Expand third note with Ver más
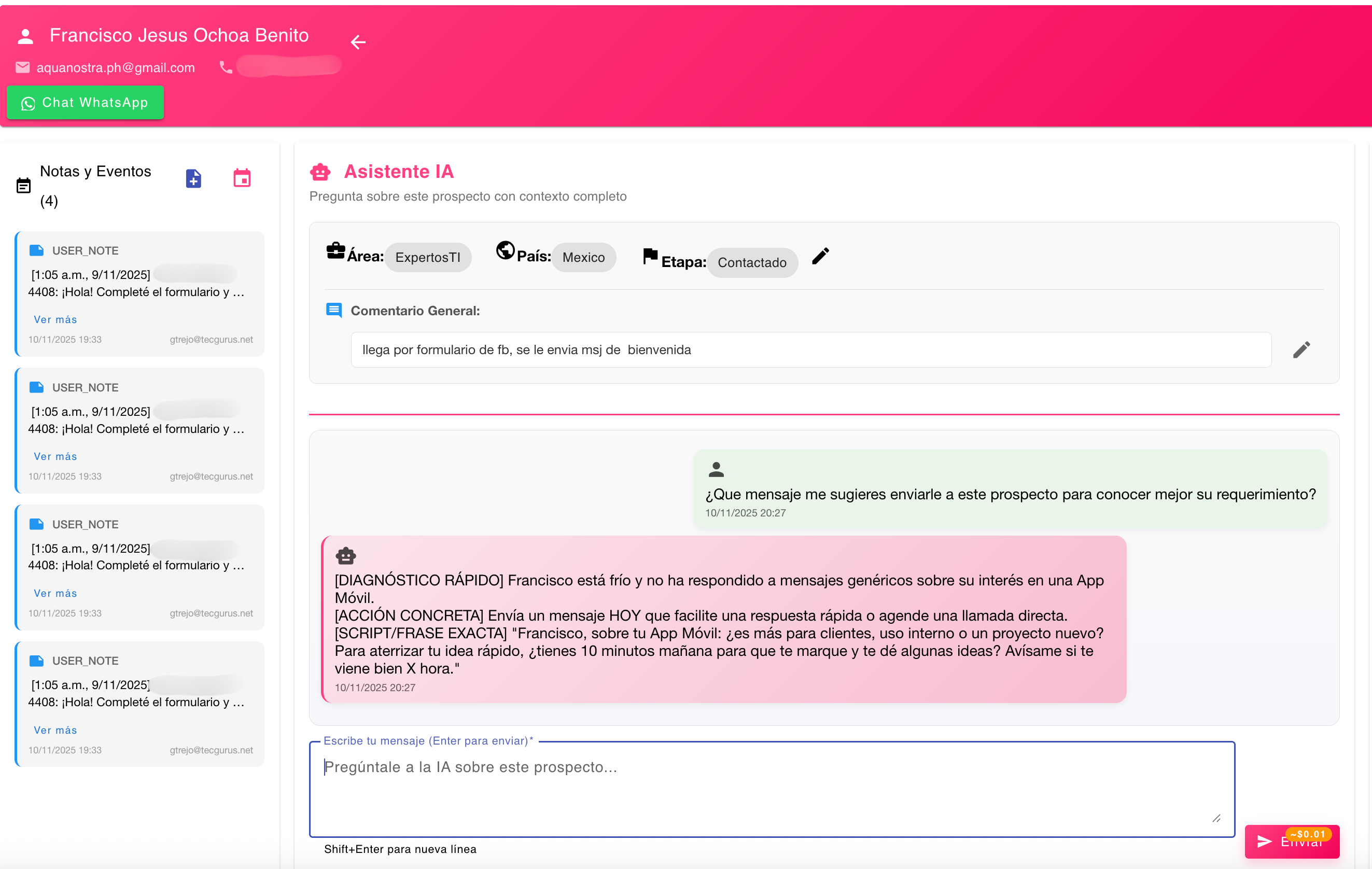 [x=55, y=593]
